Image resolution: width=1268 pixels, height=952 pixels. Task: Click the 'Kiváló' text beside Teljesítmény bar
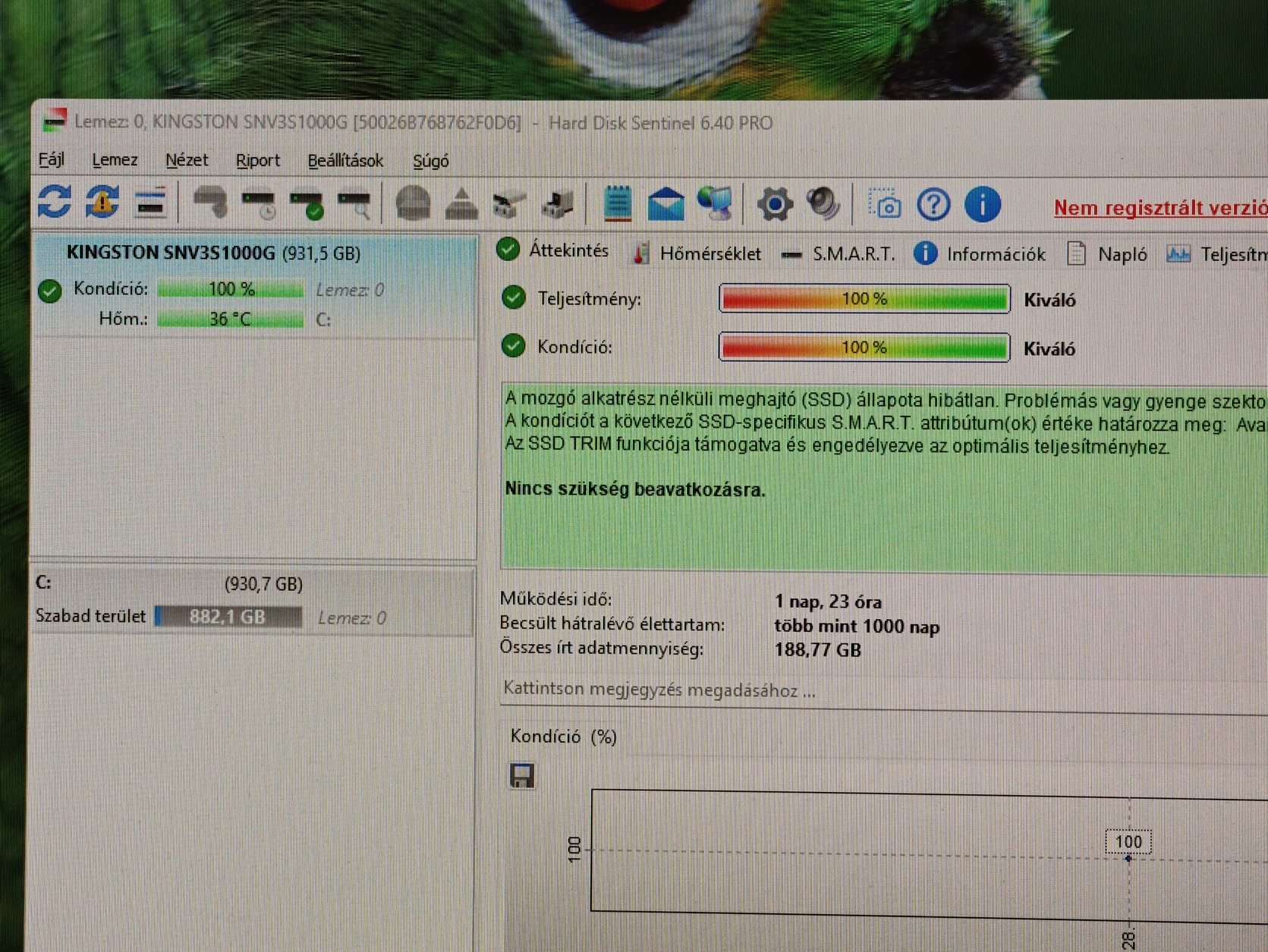point(1049,300)
